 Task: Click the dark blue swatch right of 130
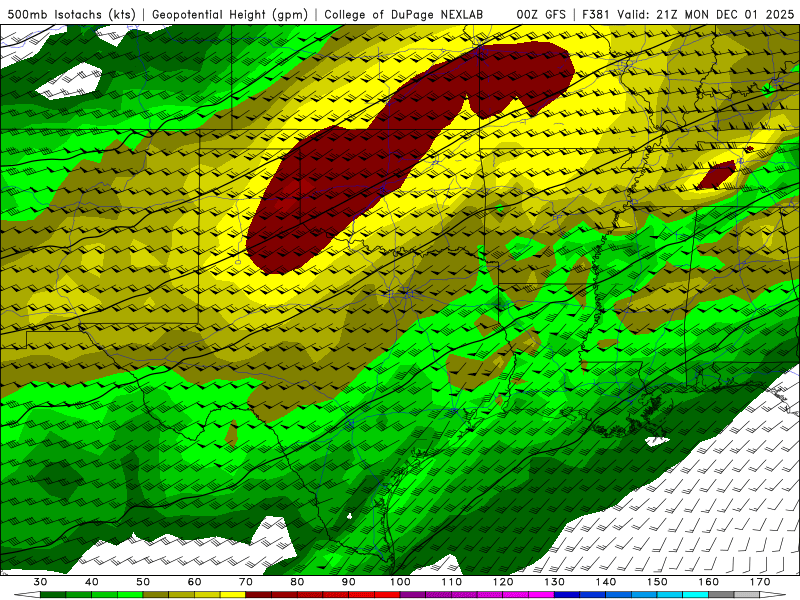[567, 596]
